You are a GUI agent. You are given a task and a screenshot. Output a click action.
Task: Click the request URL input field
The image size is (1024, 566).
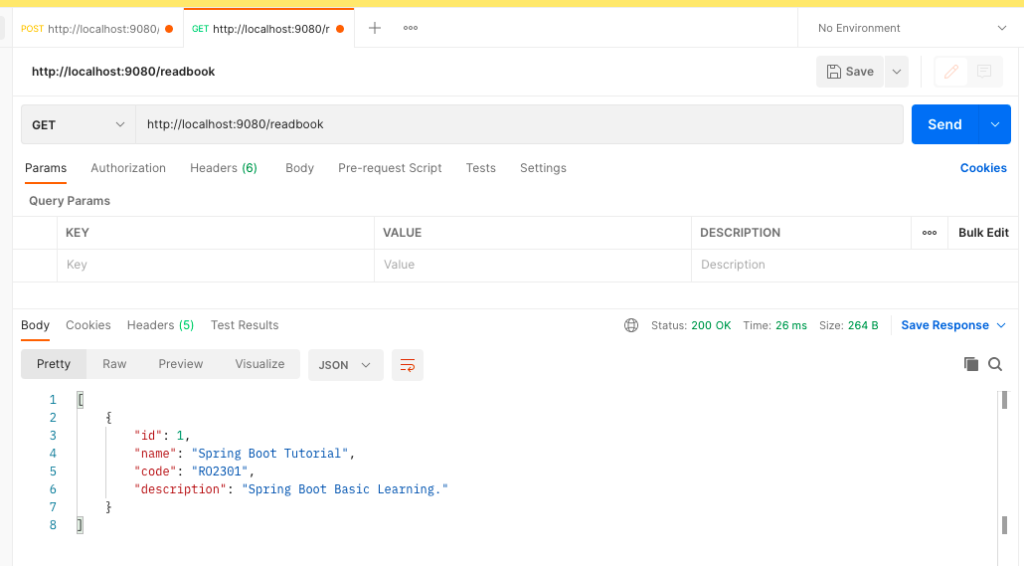pos(519,125)
